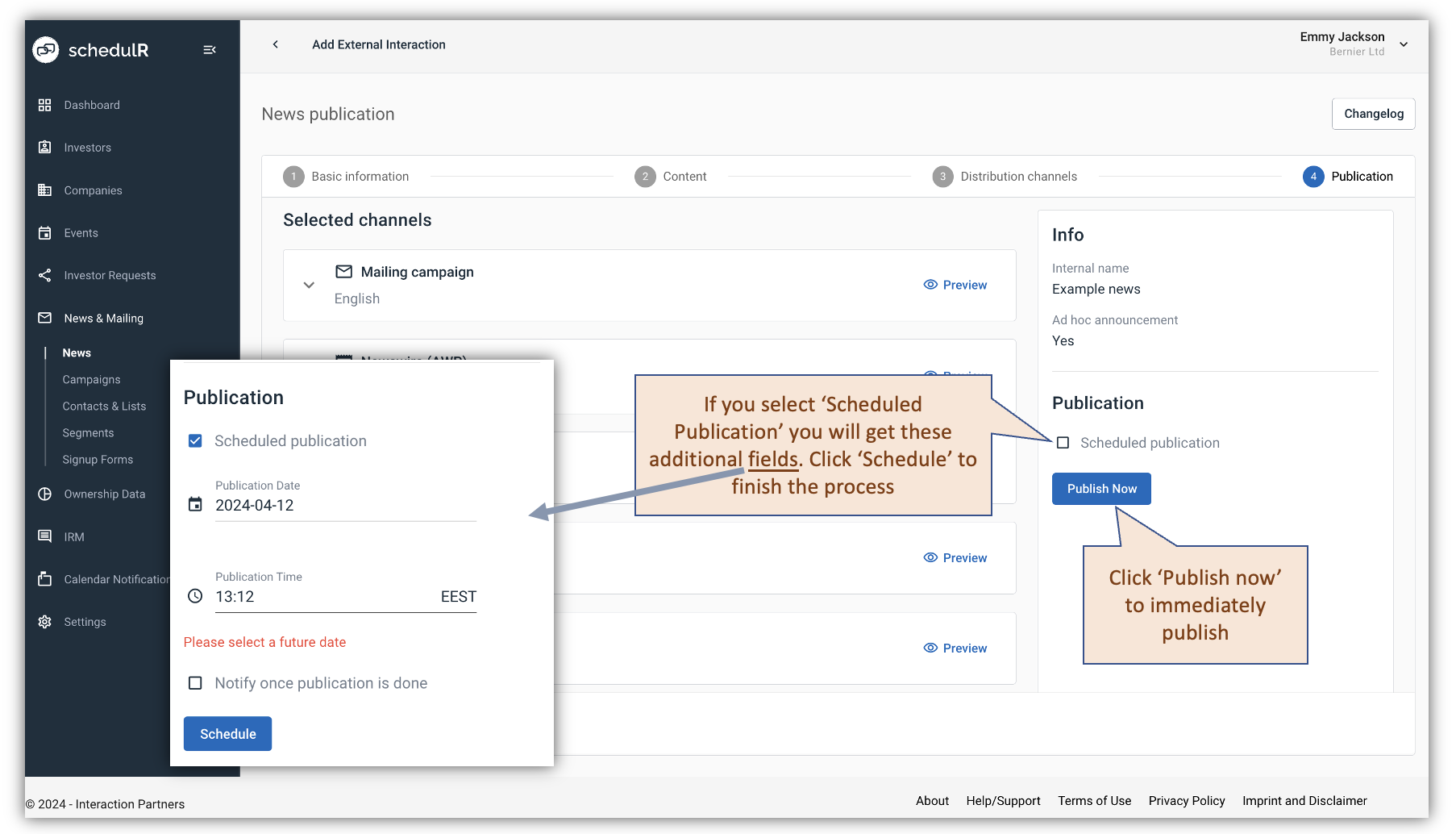
Task: Click the Dashboard grid icon in sidebar
Action: 45,105
